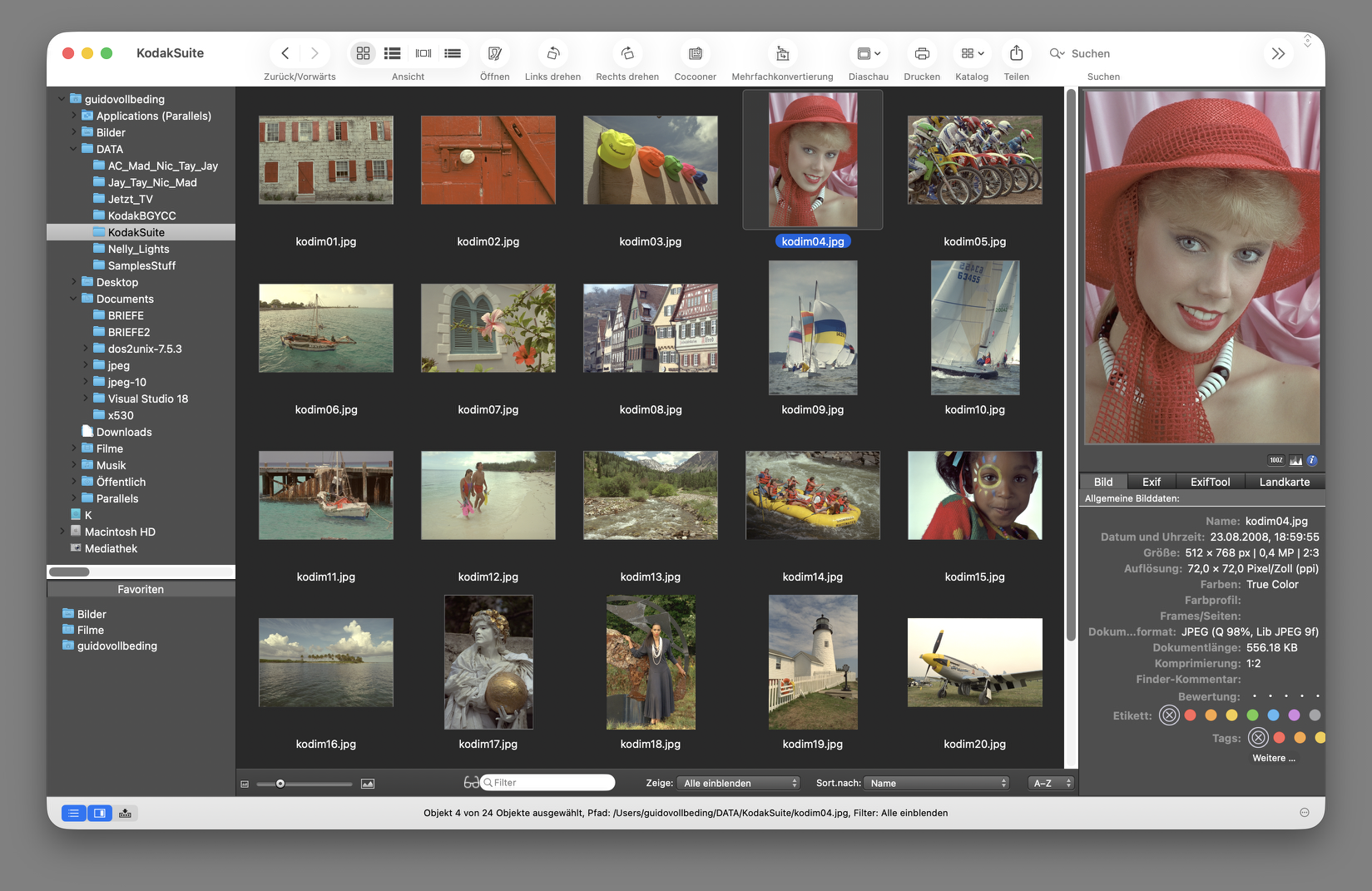This screenshot has height=891, width=1372.
Task: Rotate image right with Rechts drehen
Action: coord(627,53)
